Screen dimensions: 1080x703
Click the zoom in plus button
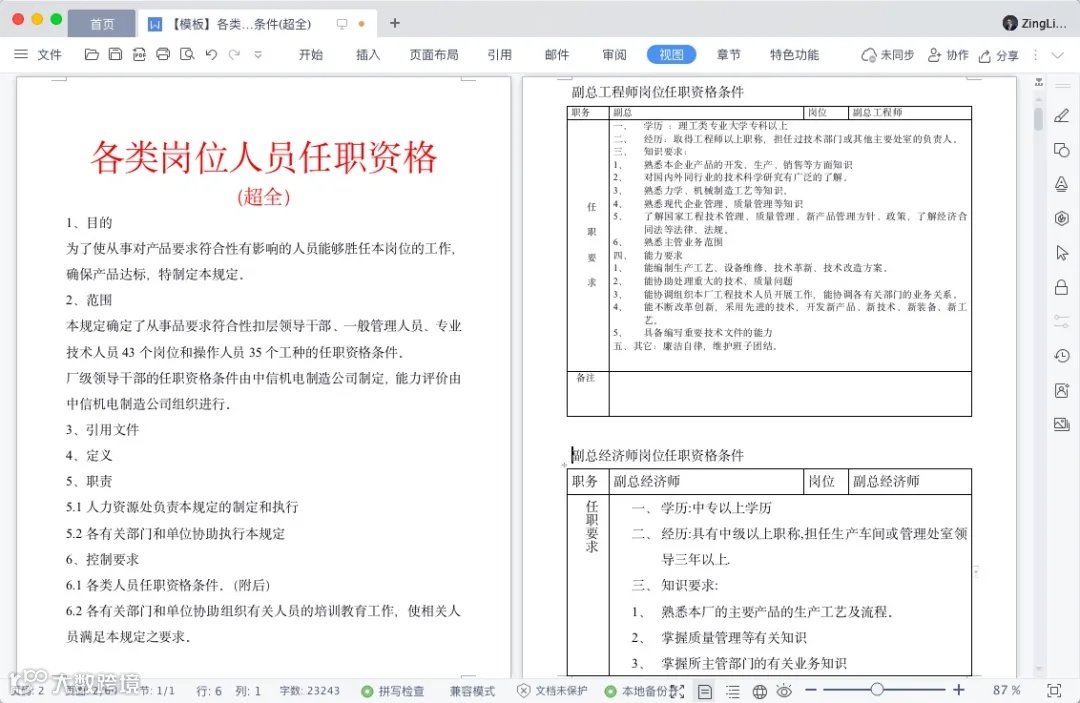pos(958,689)
